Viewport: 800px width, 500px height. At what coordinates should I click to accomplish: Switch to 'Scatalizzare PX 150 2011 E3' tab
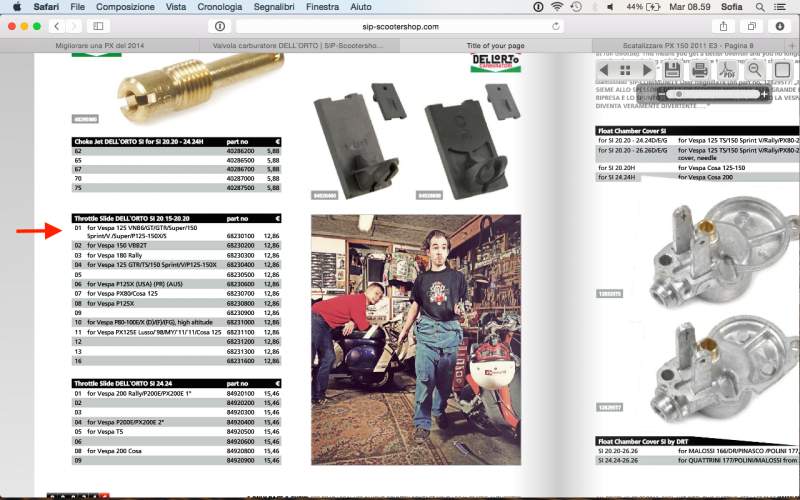point(688,45)
